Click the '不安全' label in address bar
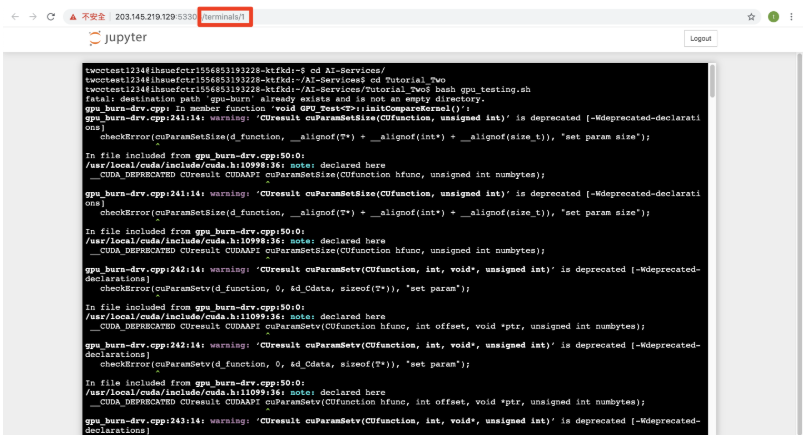810x438 pixels. point(94,17)
